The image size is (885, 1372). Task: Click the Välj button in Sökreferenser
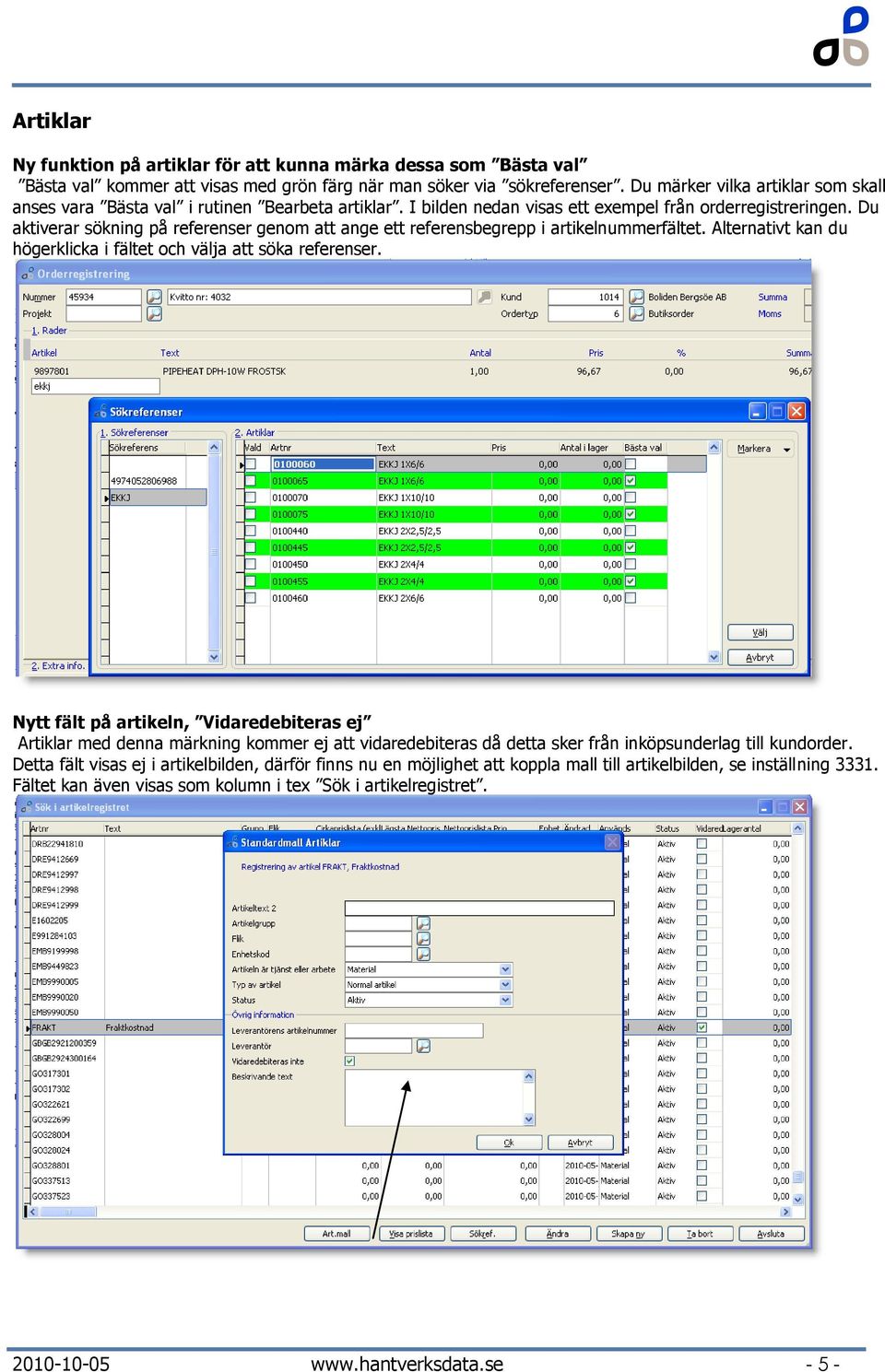pyautogui.click(x=761, y=632)
